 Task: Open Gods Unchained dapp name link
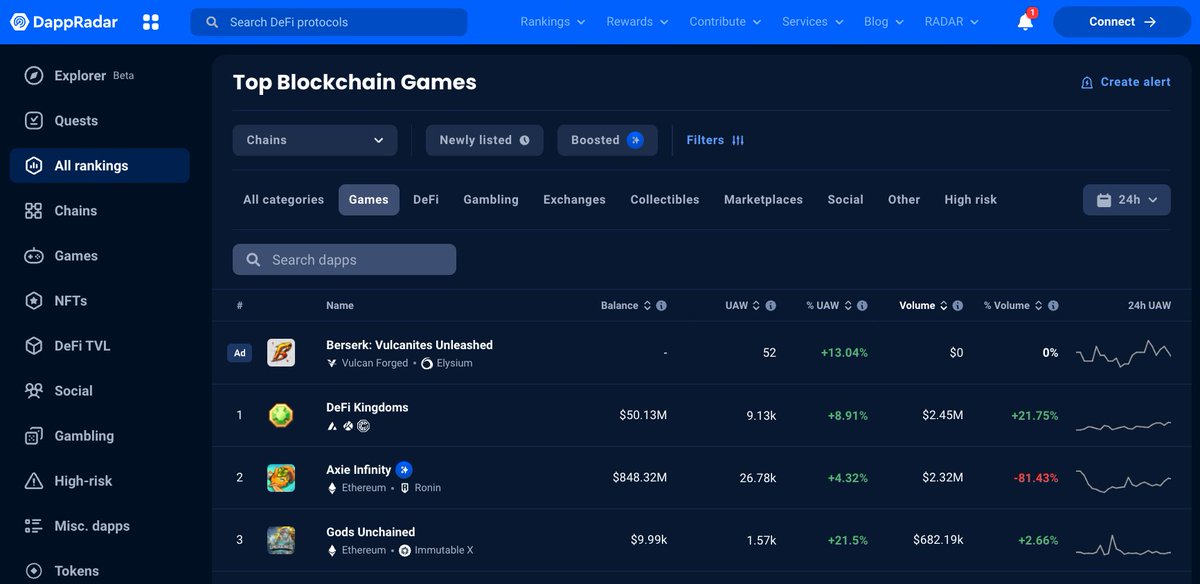point(370,532)
